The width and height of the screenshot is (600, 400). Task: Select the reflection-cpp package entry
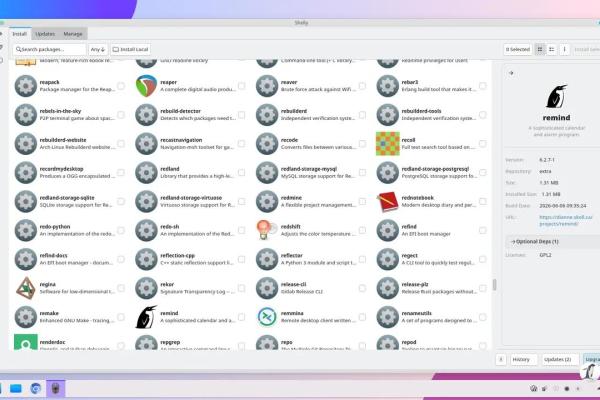click(x=191, y=259)
